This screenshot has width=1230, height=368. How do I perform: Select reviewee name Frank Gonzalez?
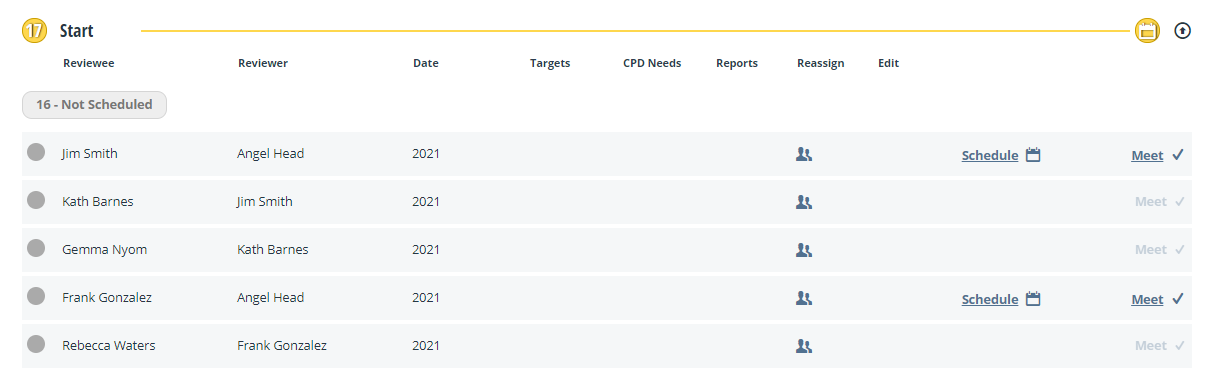click(107, 298)
